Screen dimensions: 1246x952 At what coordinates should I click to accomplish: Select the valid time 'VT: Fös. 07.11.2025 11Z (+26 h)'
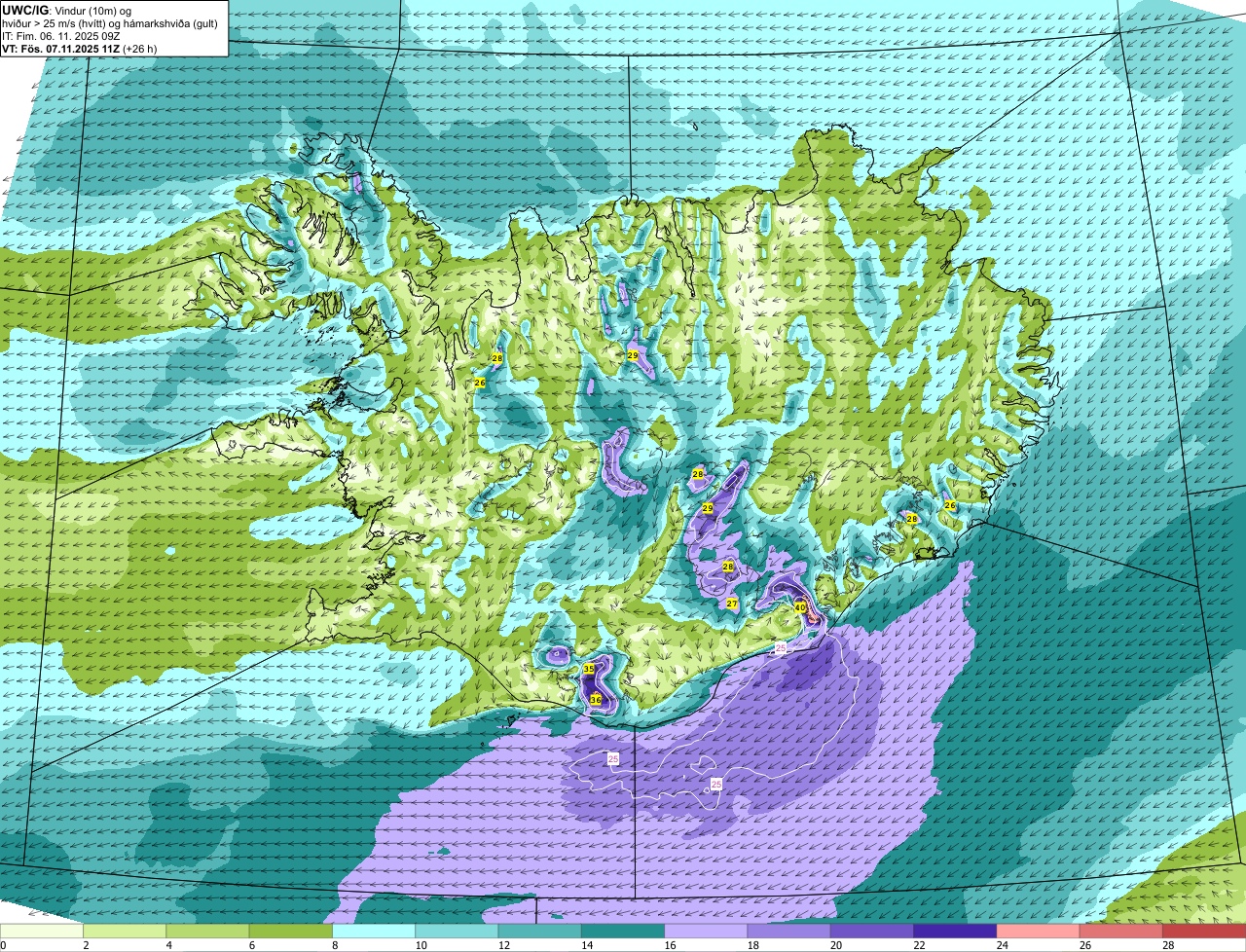(79, 48)
